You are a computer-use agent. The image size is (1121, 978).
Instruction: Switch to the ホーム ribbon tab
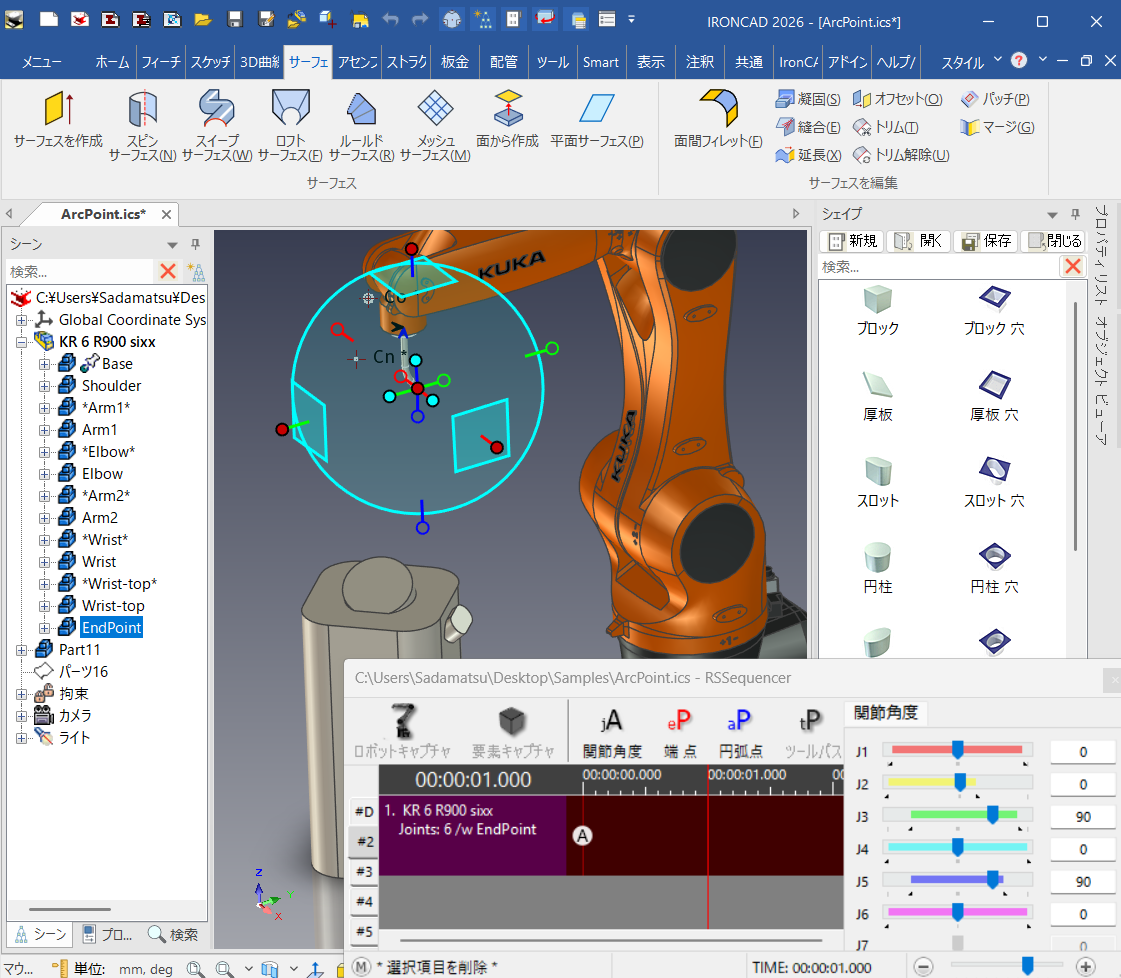click(x=112, y=62)
